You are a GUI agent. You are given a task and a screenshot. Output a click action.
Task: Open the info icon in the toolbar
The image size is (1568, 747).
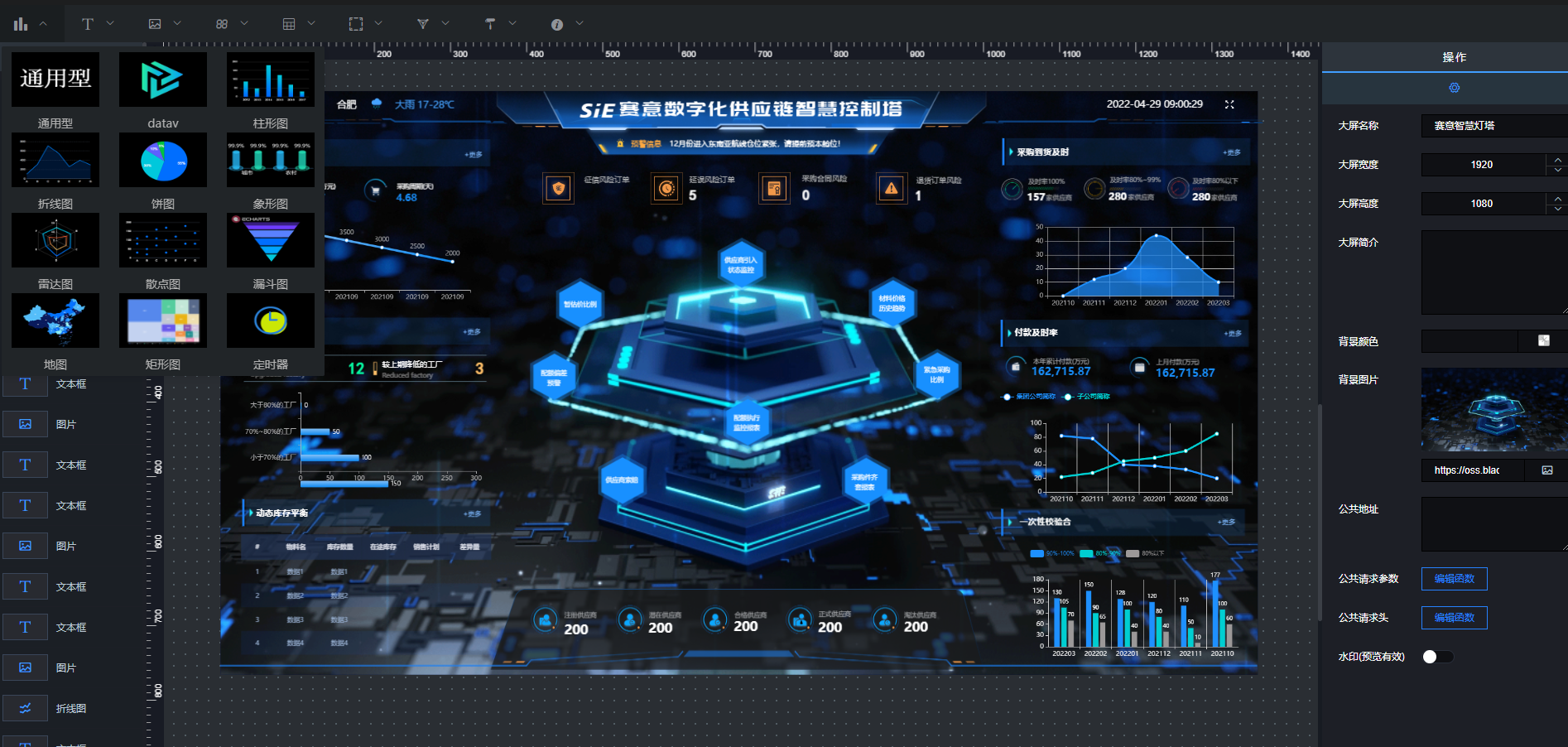[x=557, y=24]
